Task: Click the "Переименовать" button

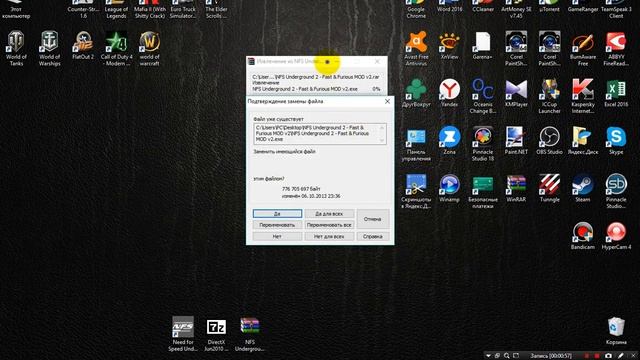Action: pyautogui.click(x=277, y=225)
